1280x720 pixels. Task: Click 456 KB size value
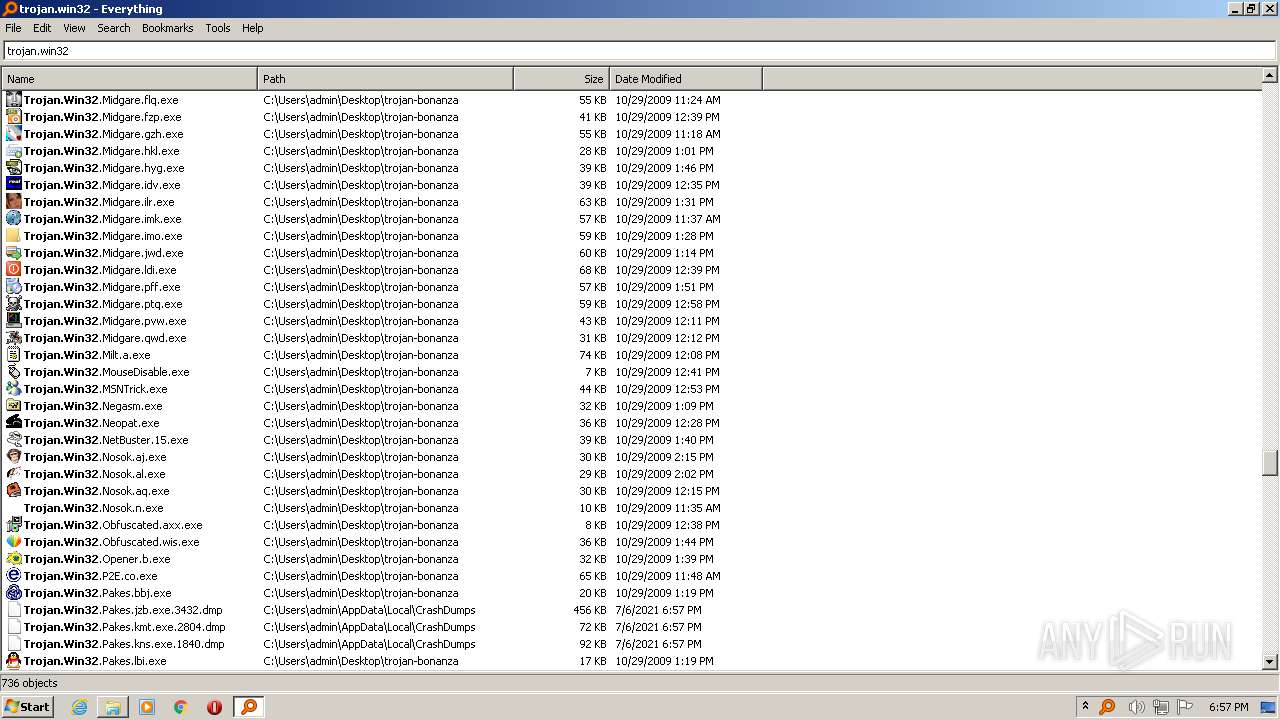589,610
